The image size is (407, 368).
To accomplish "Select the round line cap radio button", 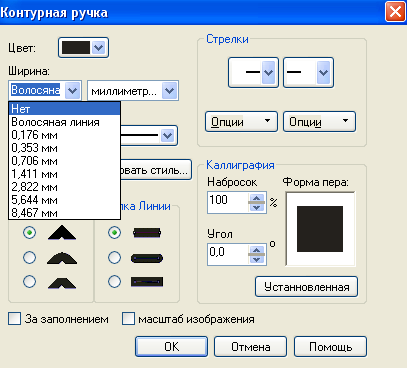I will (114, 257).
